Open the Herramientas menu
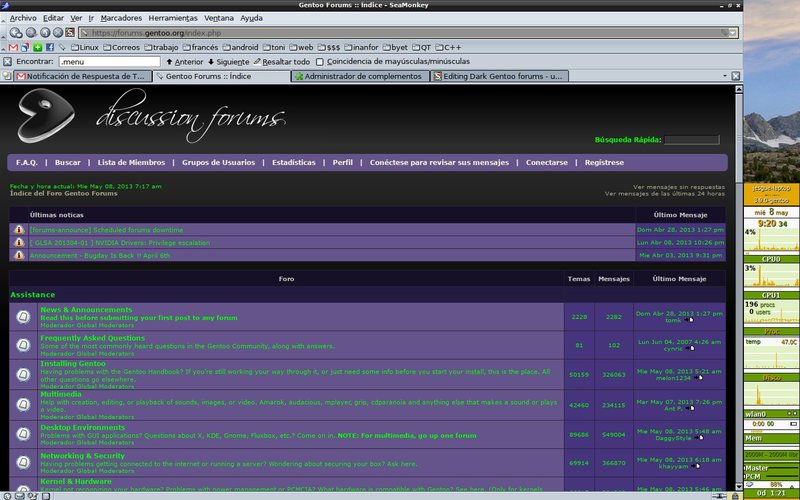 (x=173, y=18)
